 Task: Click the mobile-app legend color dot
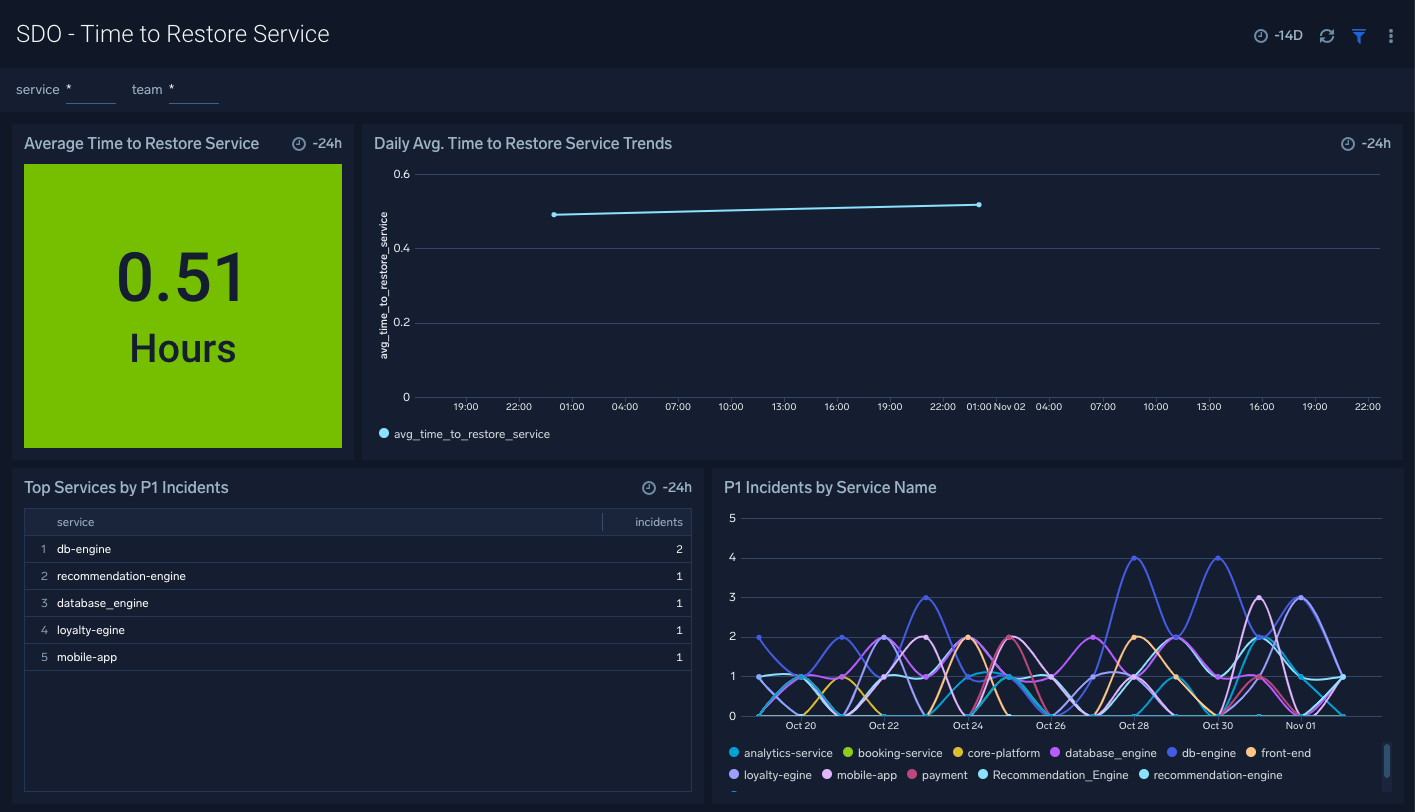pyautogui.click(x=826, y=774)
